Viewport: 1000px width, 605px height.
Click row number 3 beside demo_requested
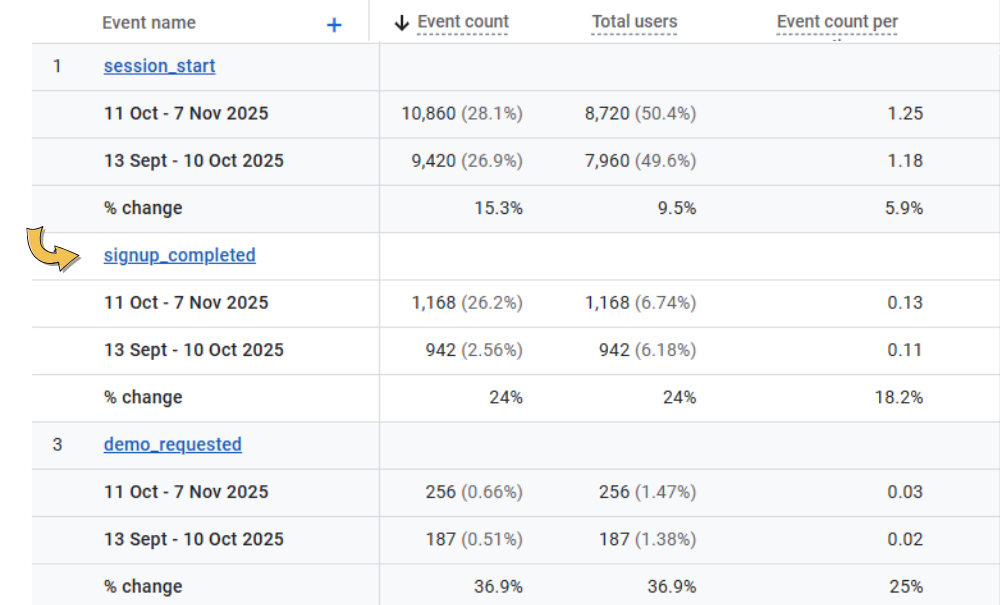pyautogui.click(x=57, y=445)
